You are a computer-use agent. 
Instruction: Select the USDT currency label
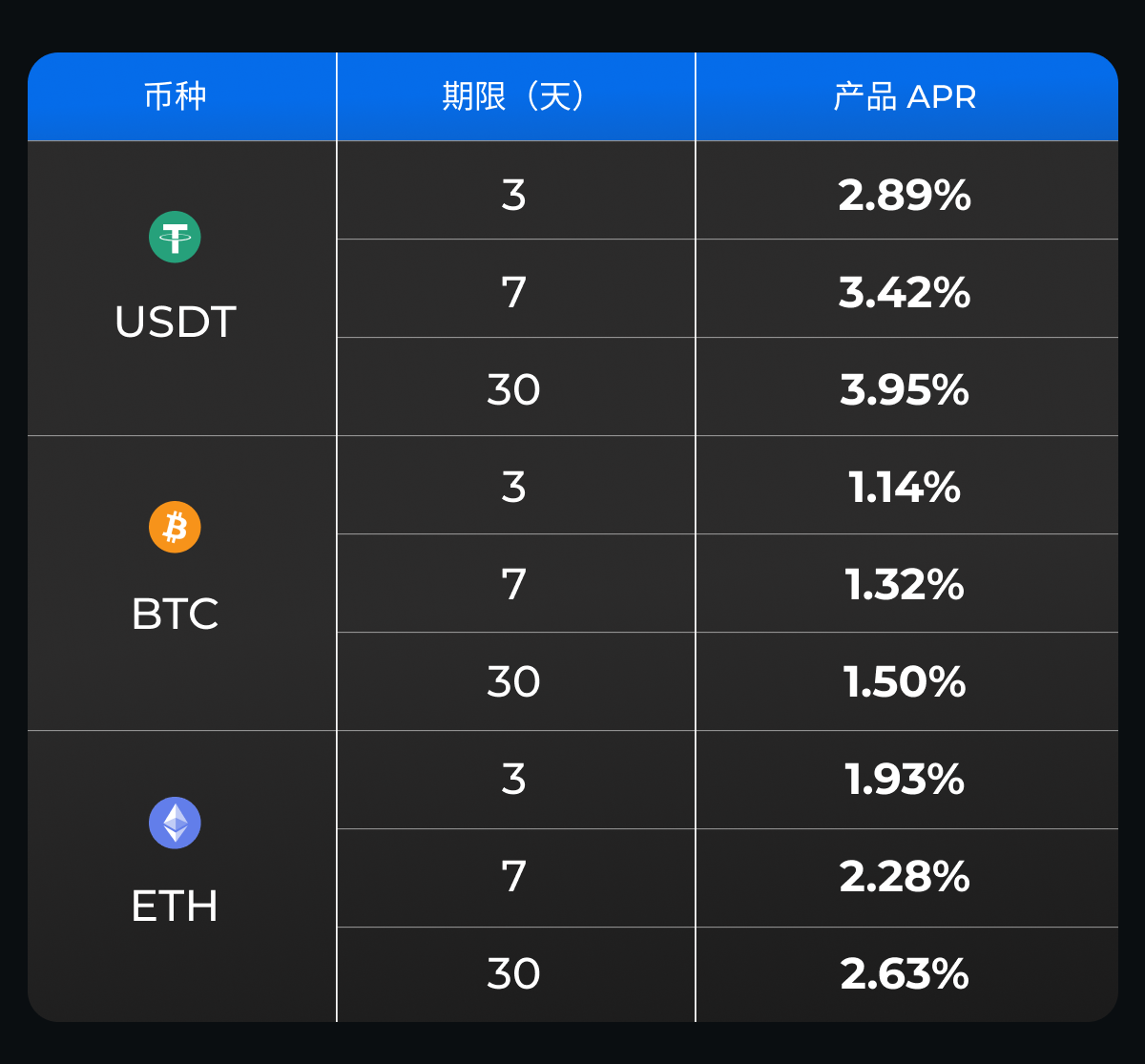coord(175,323)
